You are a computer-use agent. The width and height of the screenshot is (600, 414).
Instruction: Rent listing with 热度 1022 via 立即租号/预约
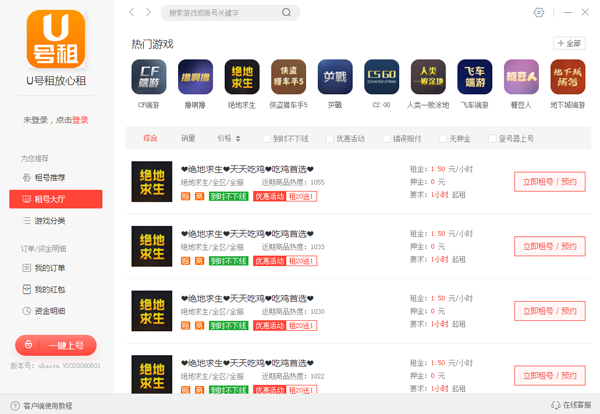(550, 376)
